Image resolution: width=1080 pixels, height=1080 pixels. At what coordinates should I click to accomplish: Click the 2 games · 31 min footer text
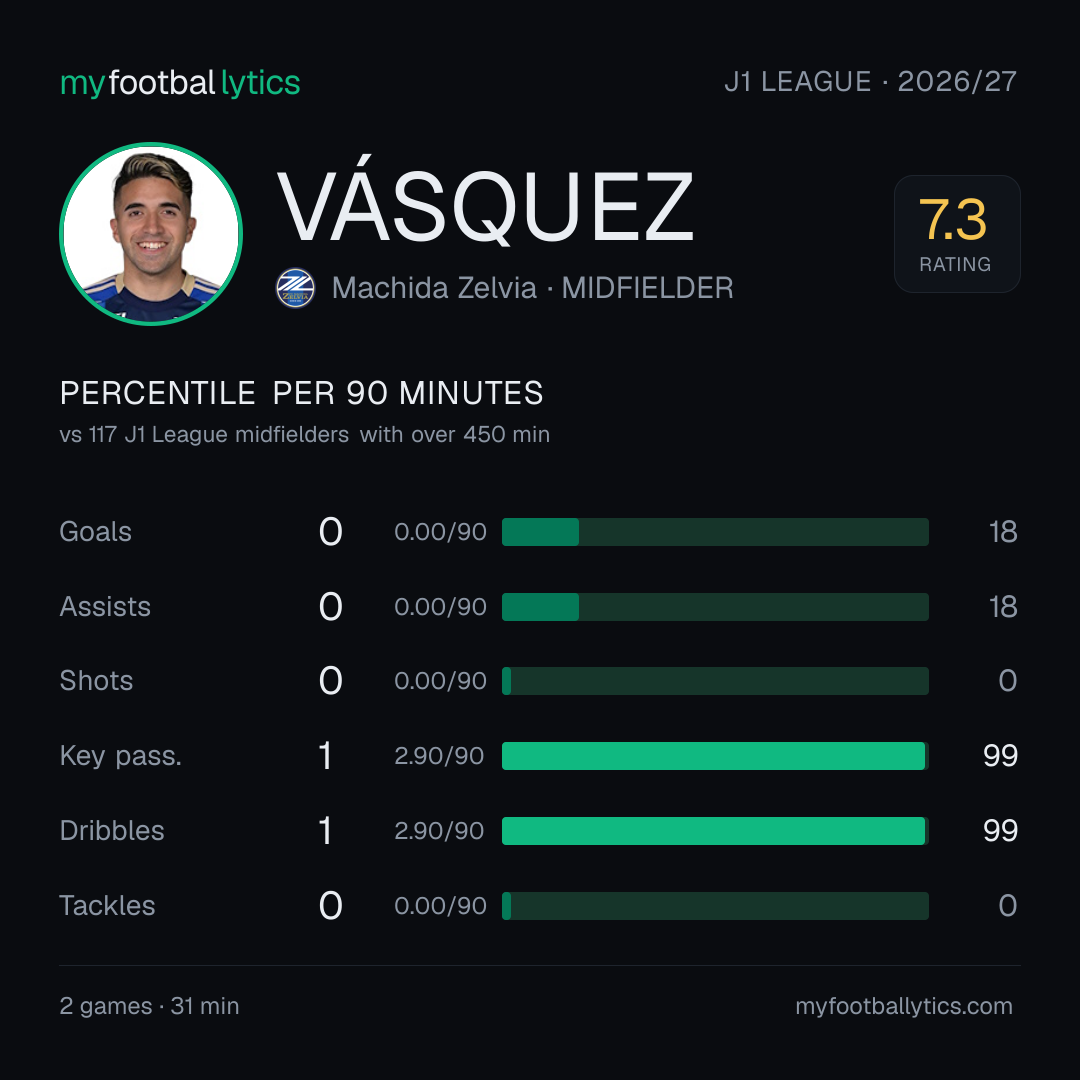point(149,1006)
